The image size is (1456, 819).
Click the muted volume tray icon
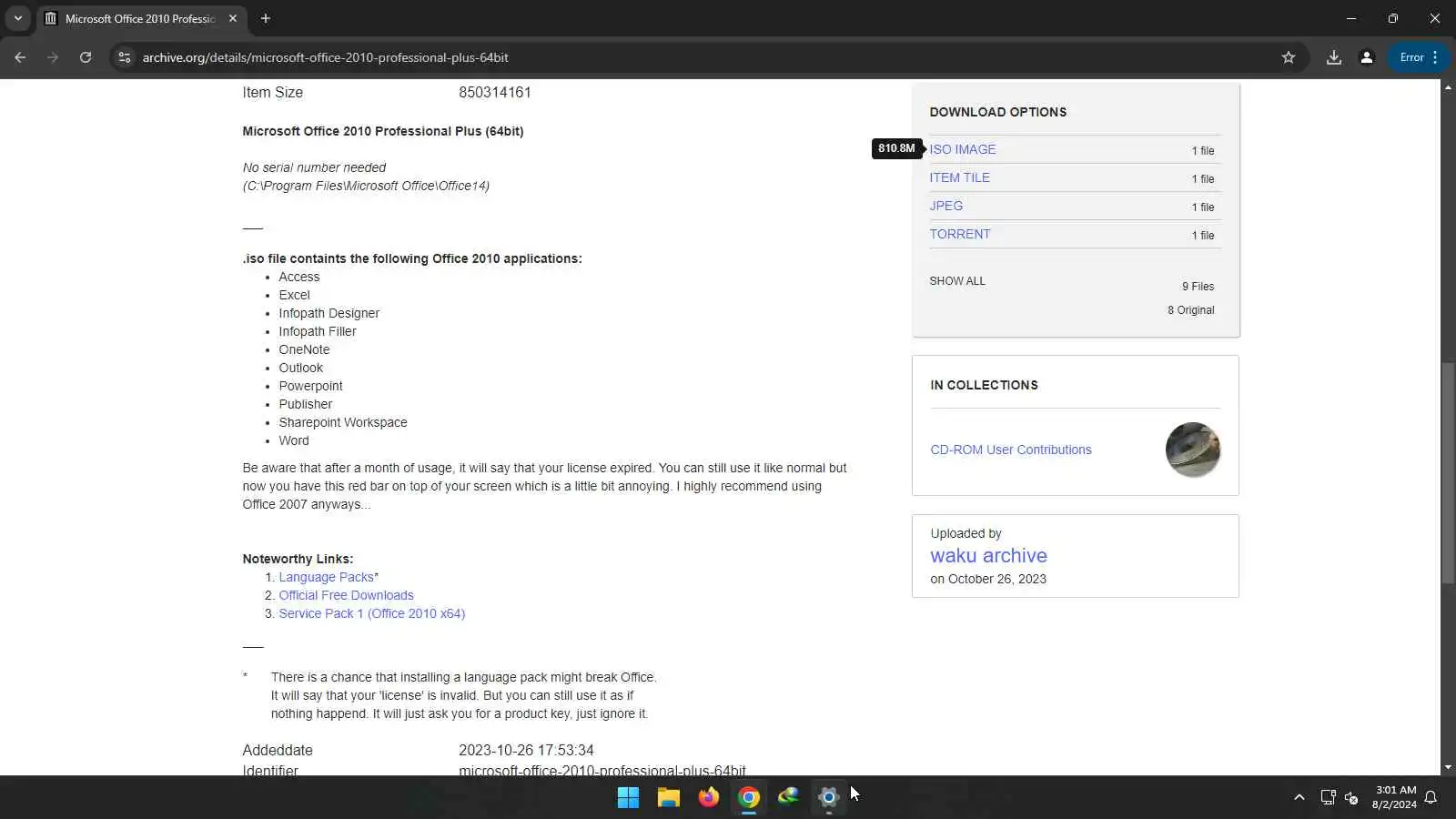1352,797
